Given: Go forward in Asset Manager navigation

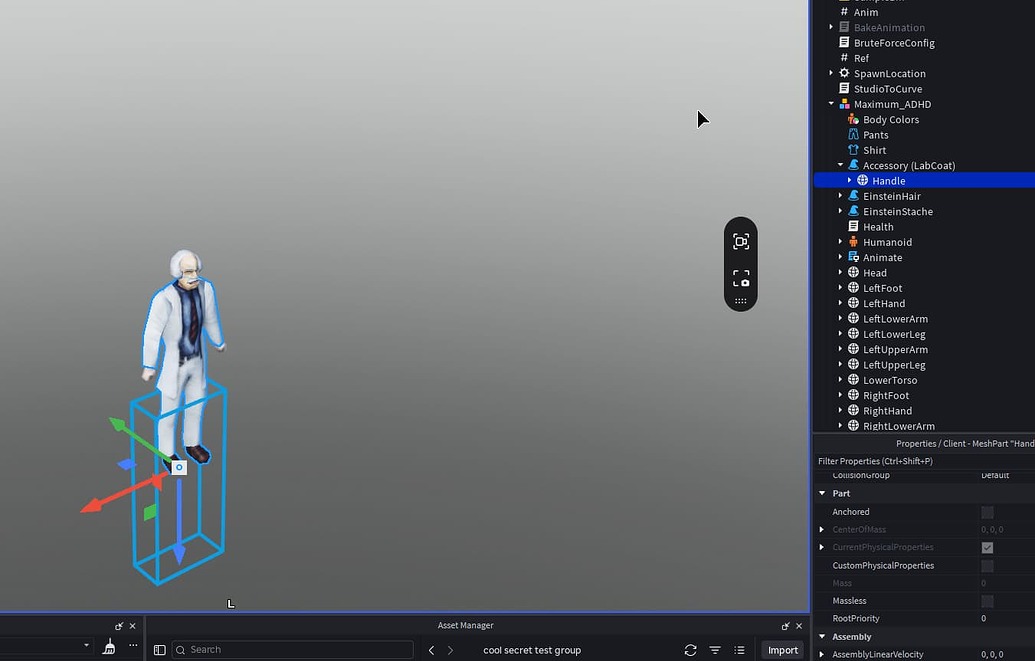Looking at the screenshot, I should [450, 650].
